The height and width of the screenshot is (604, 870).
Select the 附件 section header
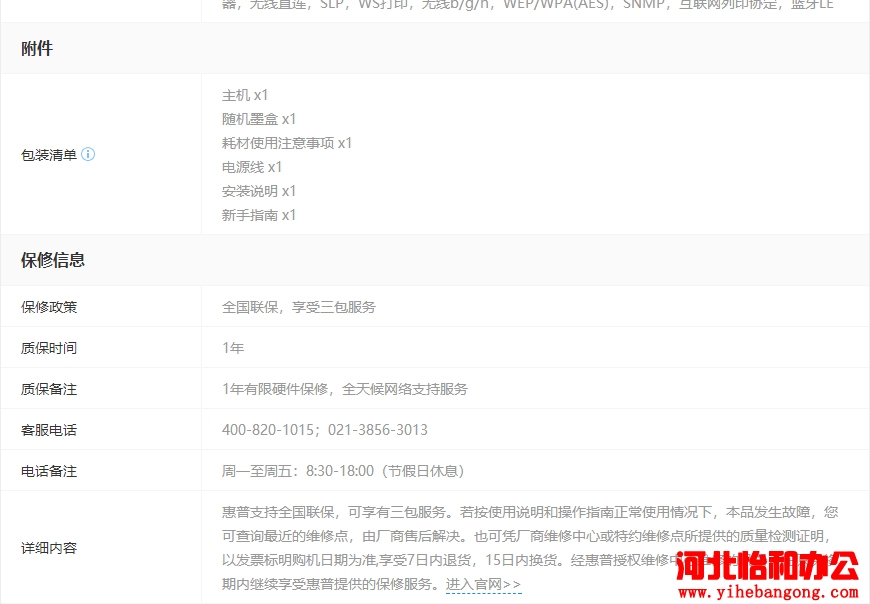pyautogui.click(x=37, y=48)
